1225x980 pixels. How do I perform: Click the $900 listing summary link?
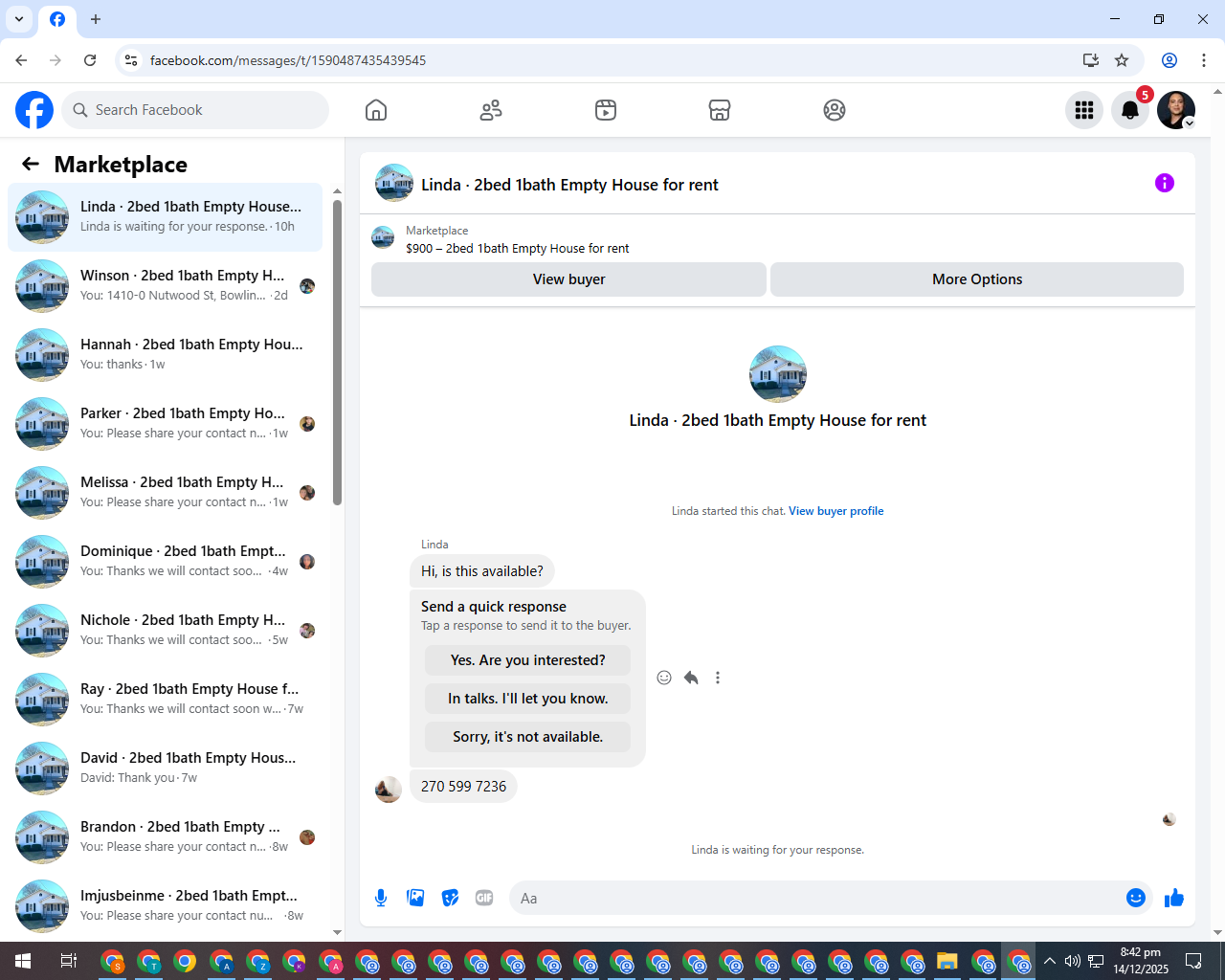click(x=517, y=249)
